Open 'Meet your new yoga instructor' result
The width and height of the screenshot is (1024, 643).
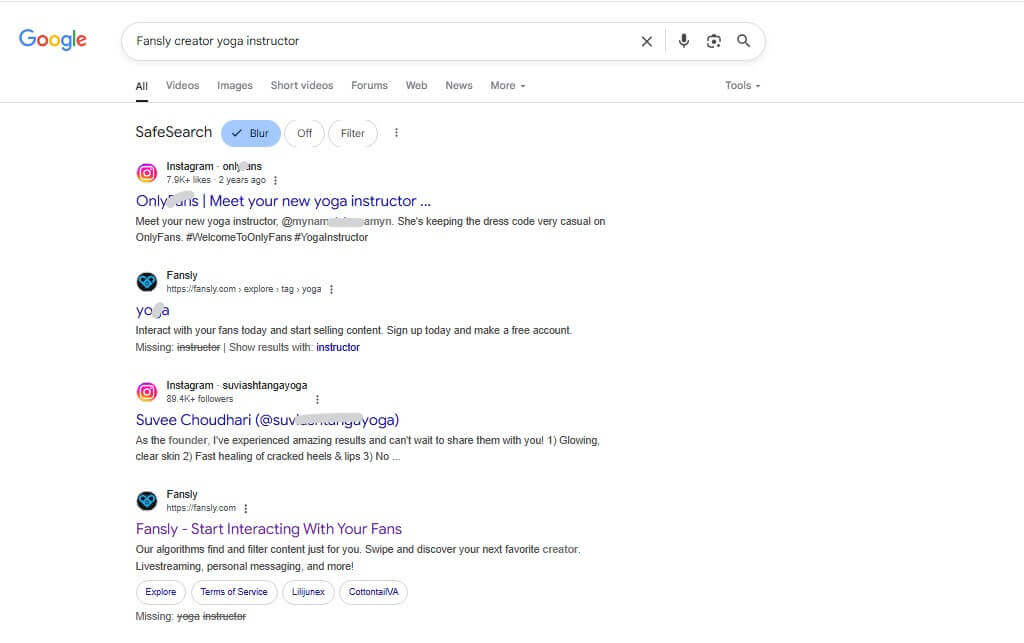283,201
